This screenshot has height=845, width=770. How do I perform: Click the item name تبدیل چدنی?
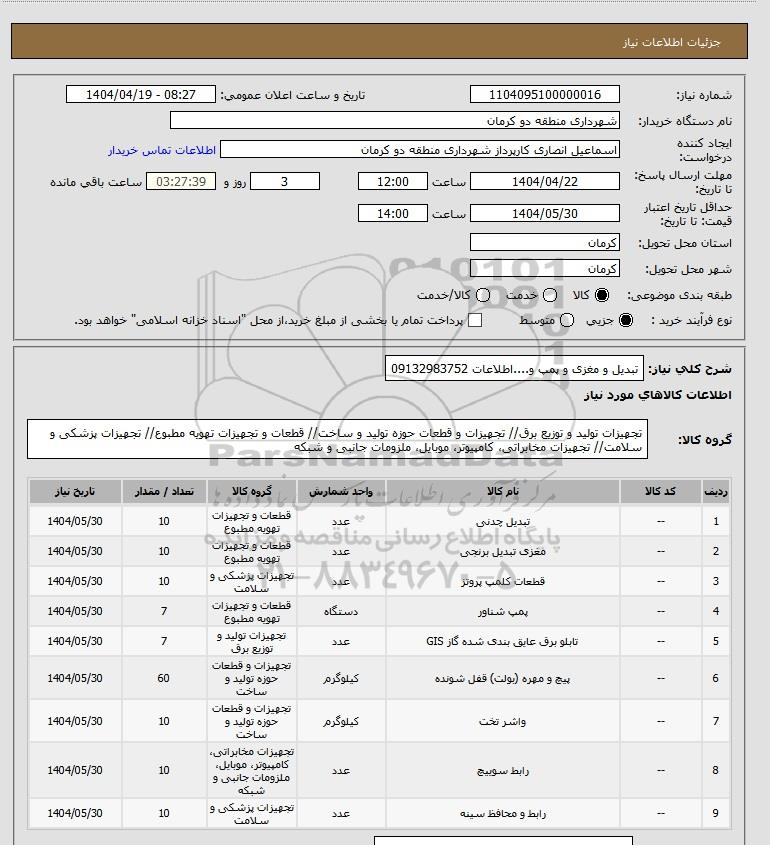pos(503,522)
